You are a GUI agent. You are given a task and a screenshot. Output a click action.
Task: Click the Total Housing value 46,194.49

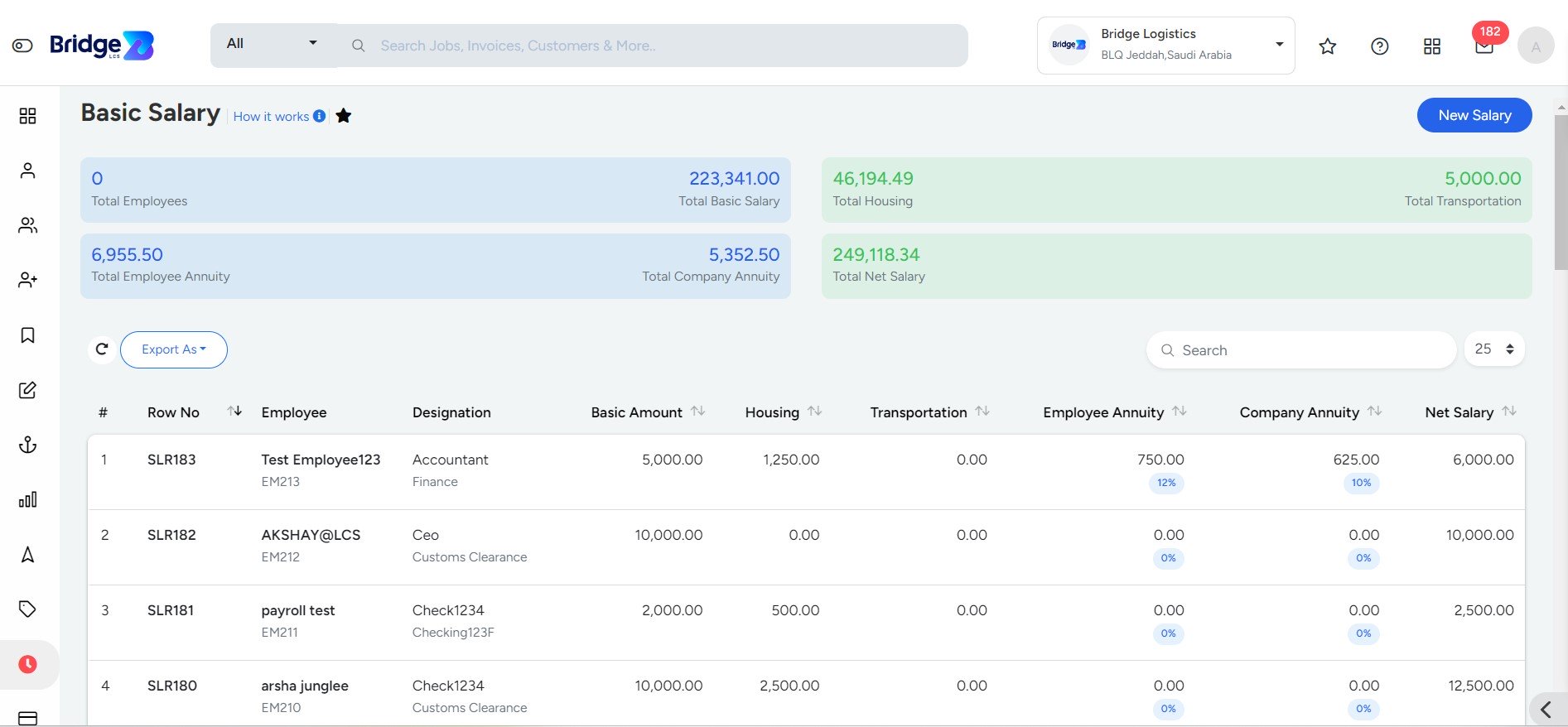pos(873,179)
